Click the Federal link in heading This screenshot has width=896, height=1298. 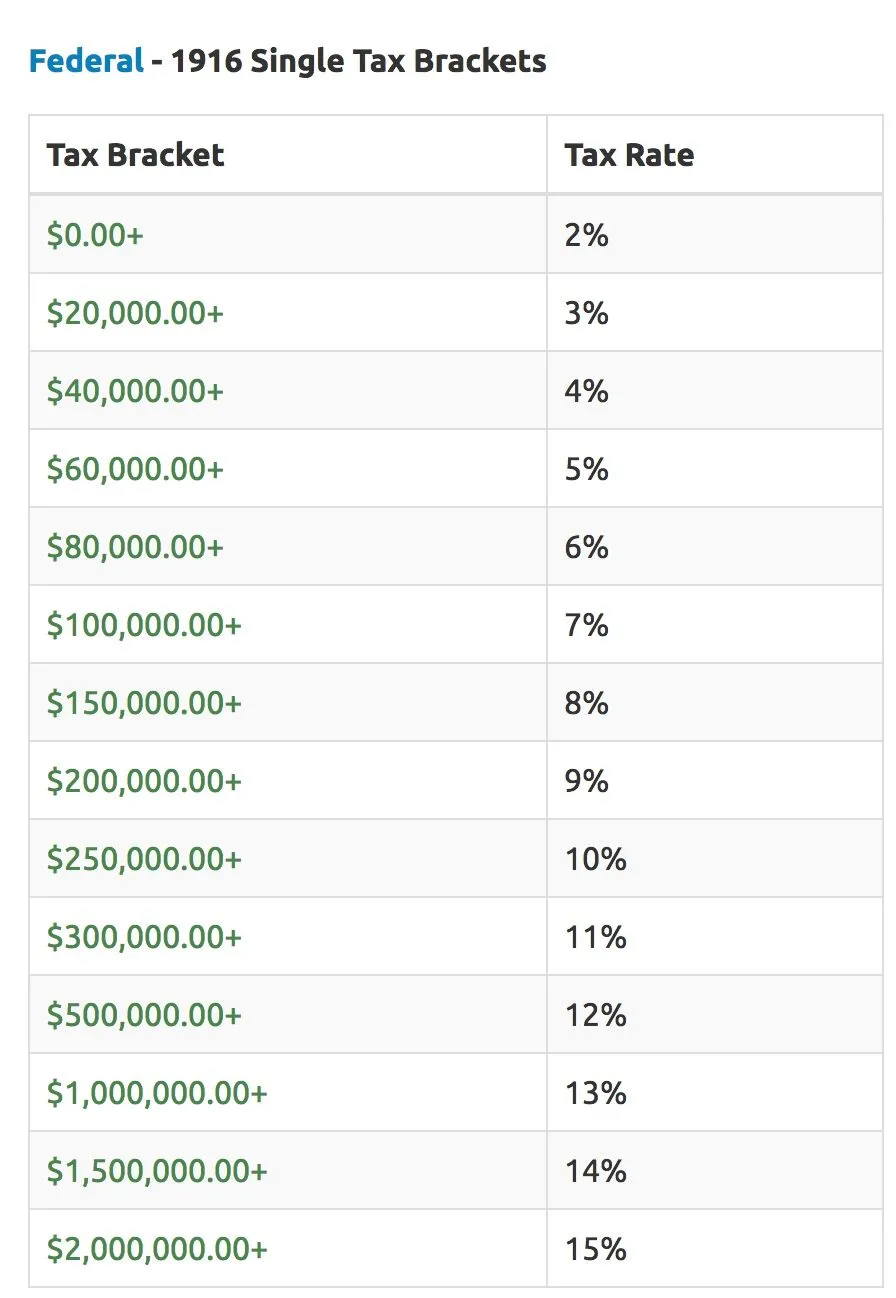(86, 62)
